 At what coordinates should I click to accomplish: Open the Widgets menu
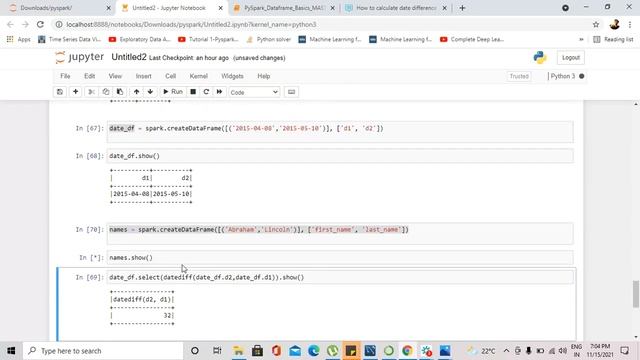[x=232, y=76]
